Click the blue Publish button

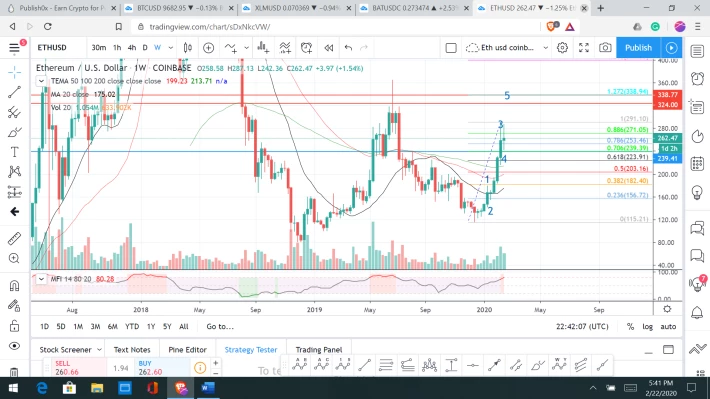pyautogui.click(x=638, y=48)
